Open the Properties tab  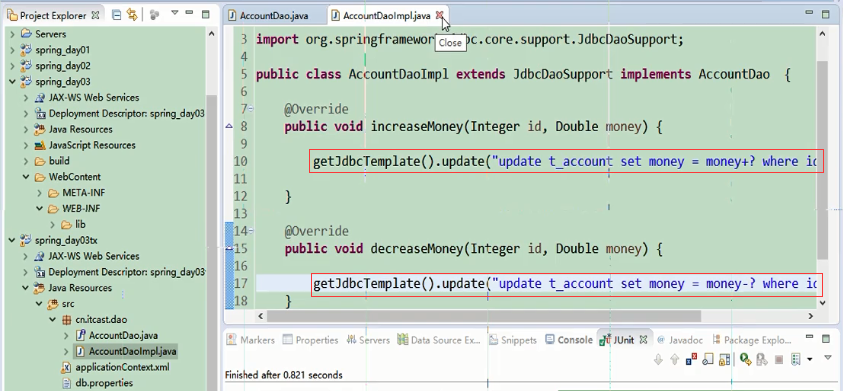(311, 340)
